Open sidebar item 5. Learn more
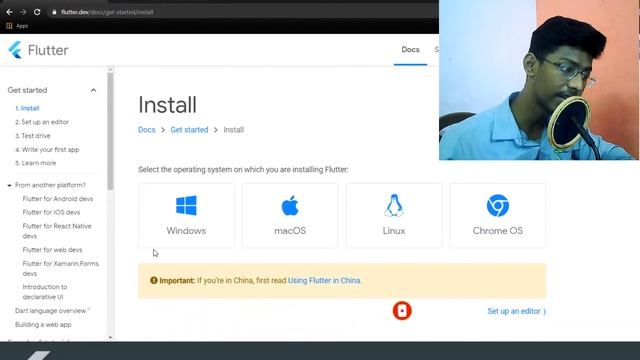Image resolution: width=640 pixels, height=360 pixels. tap(36, 163)
